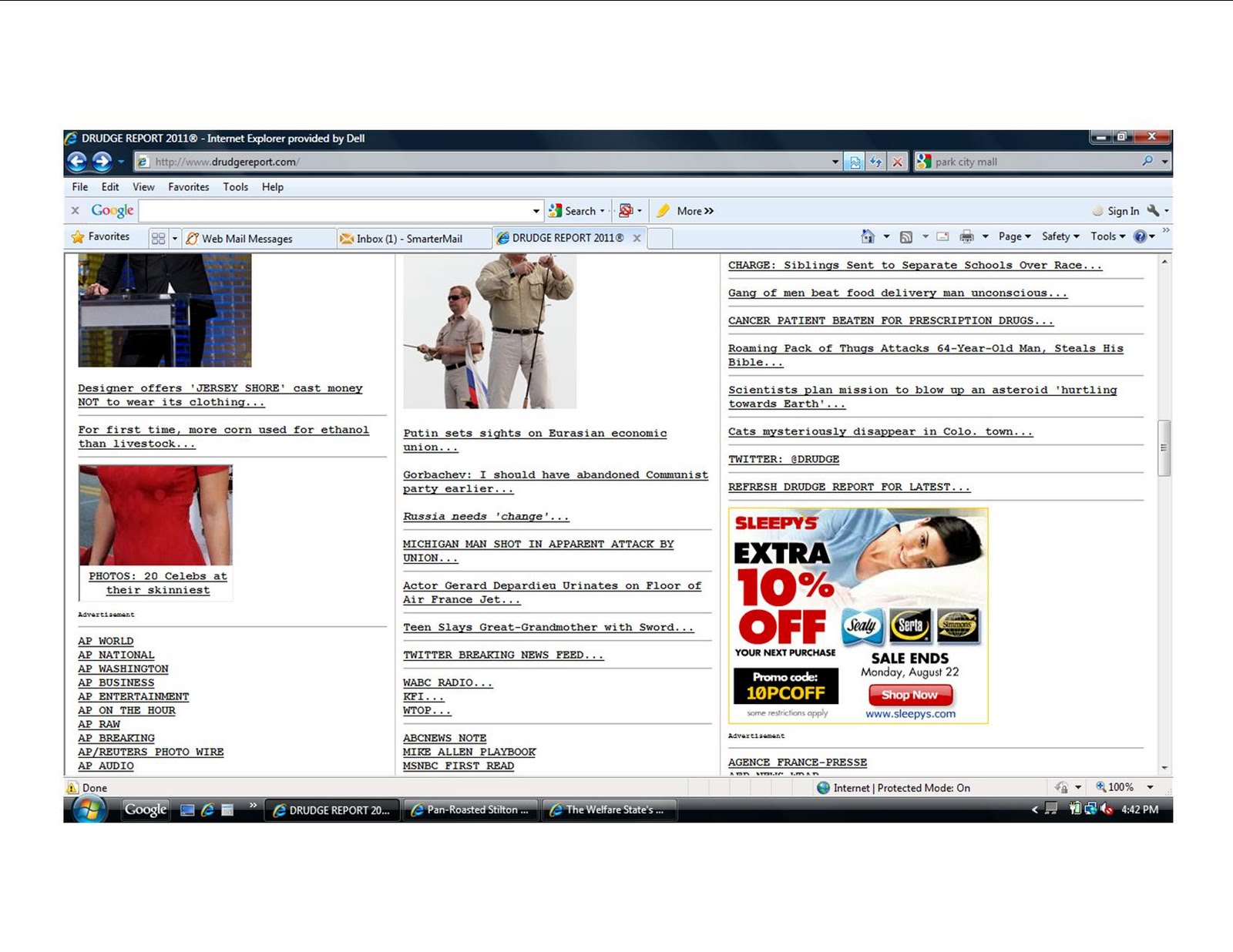The width and height of the screenshot is (1233, 952).
Task: Go back with the Back arrow button
Action: [77, 161]
